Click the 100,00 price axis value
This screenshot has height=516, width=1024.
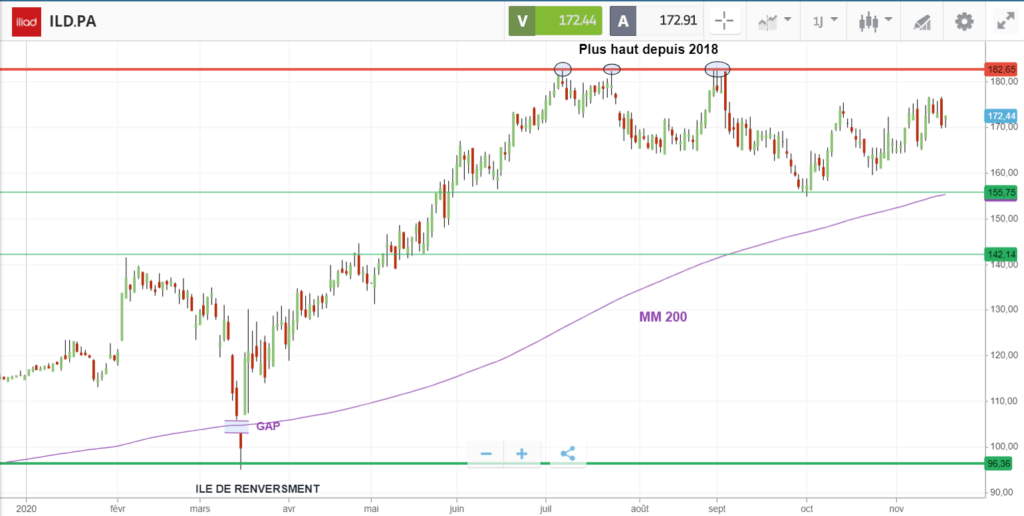tap(1002, 447)
